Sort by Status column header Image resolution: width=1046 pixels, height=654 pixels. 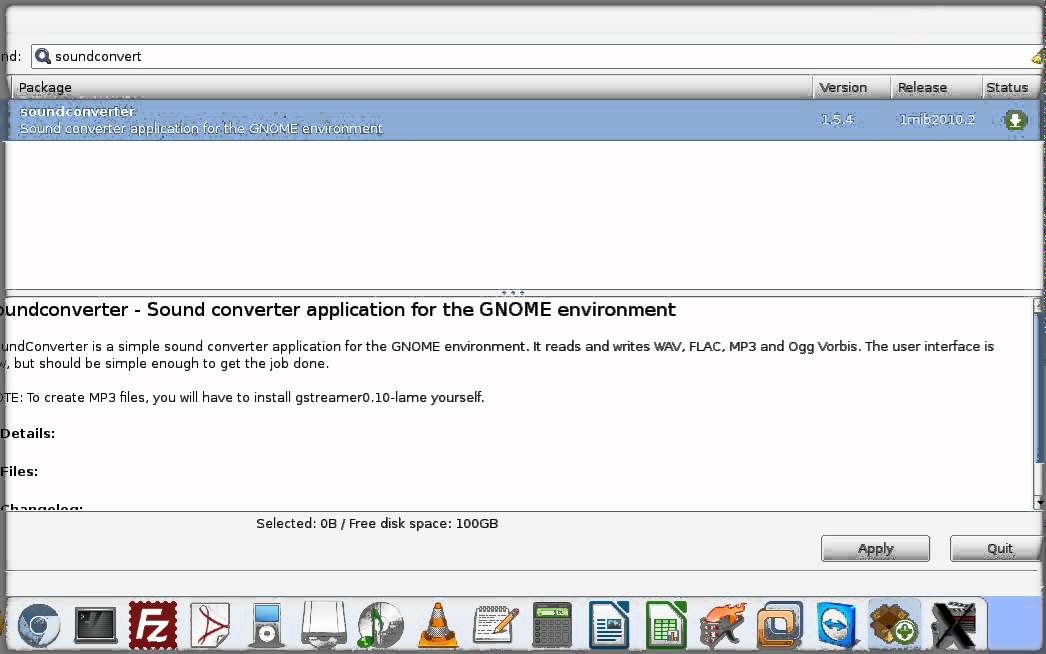[x=1010, y=87]
